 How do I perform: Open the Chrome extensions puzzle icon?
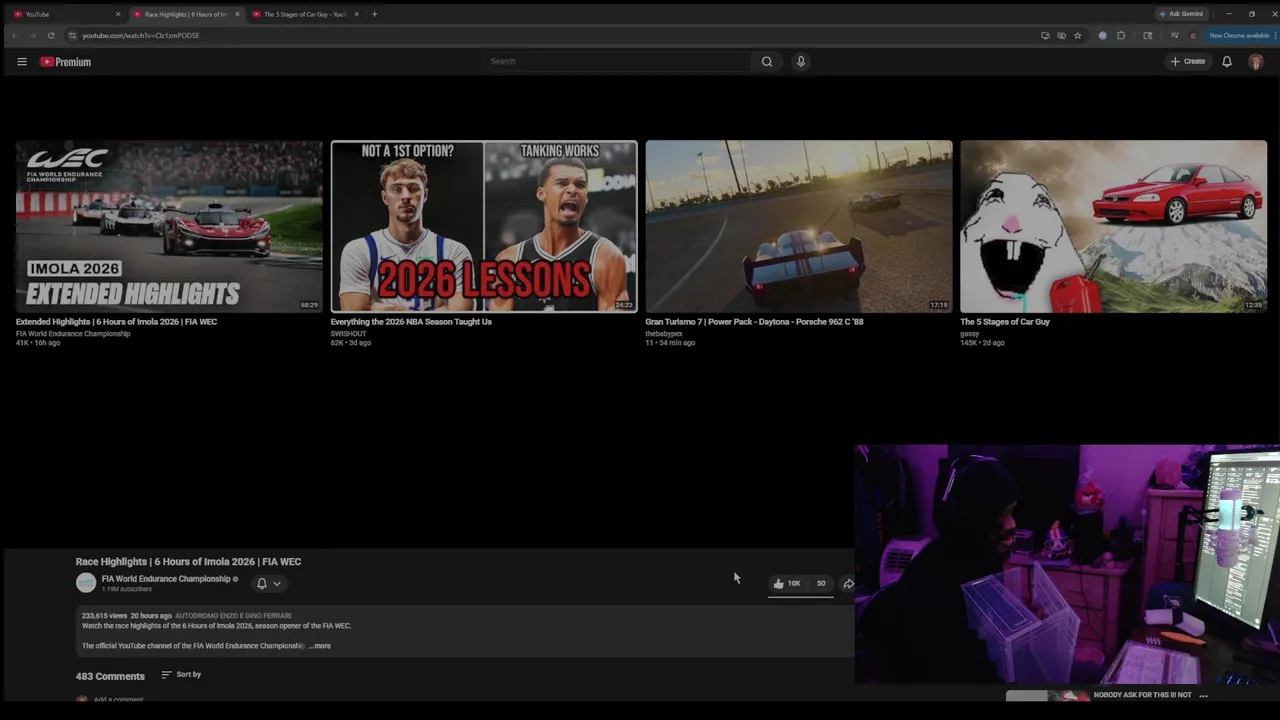point(1121,35)
